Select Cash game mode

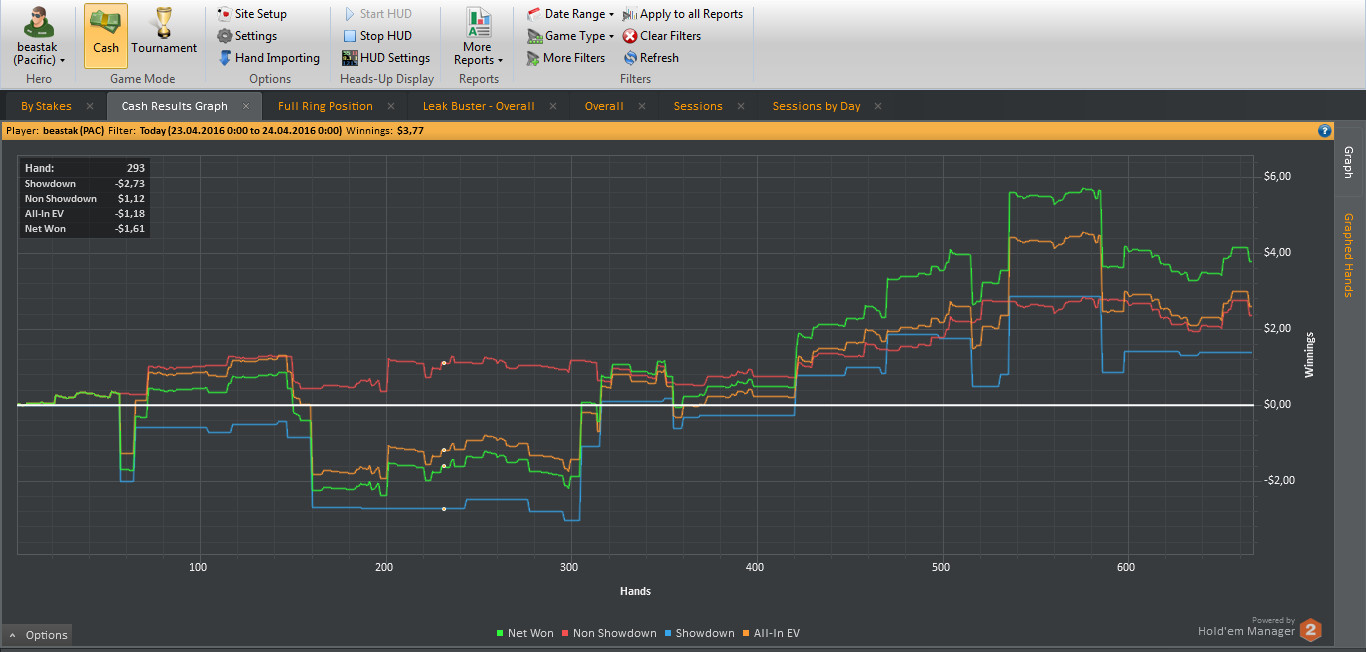(106, 36)
